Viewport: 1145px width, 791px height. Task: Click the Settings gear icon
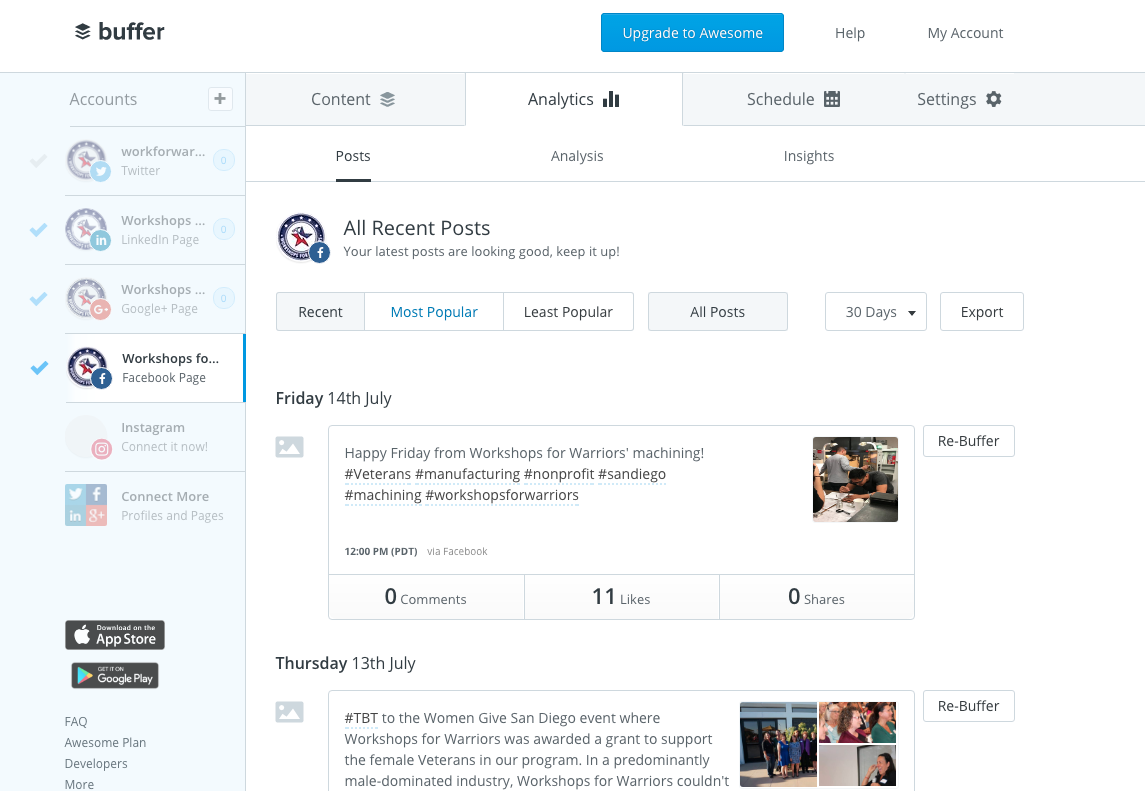(x=994, y=99)
